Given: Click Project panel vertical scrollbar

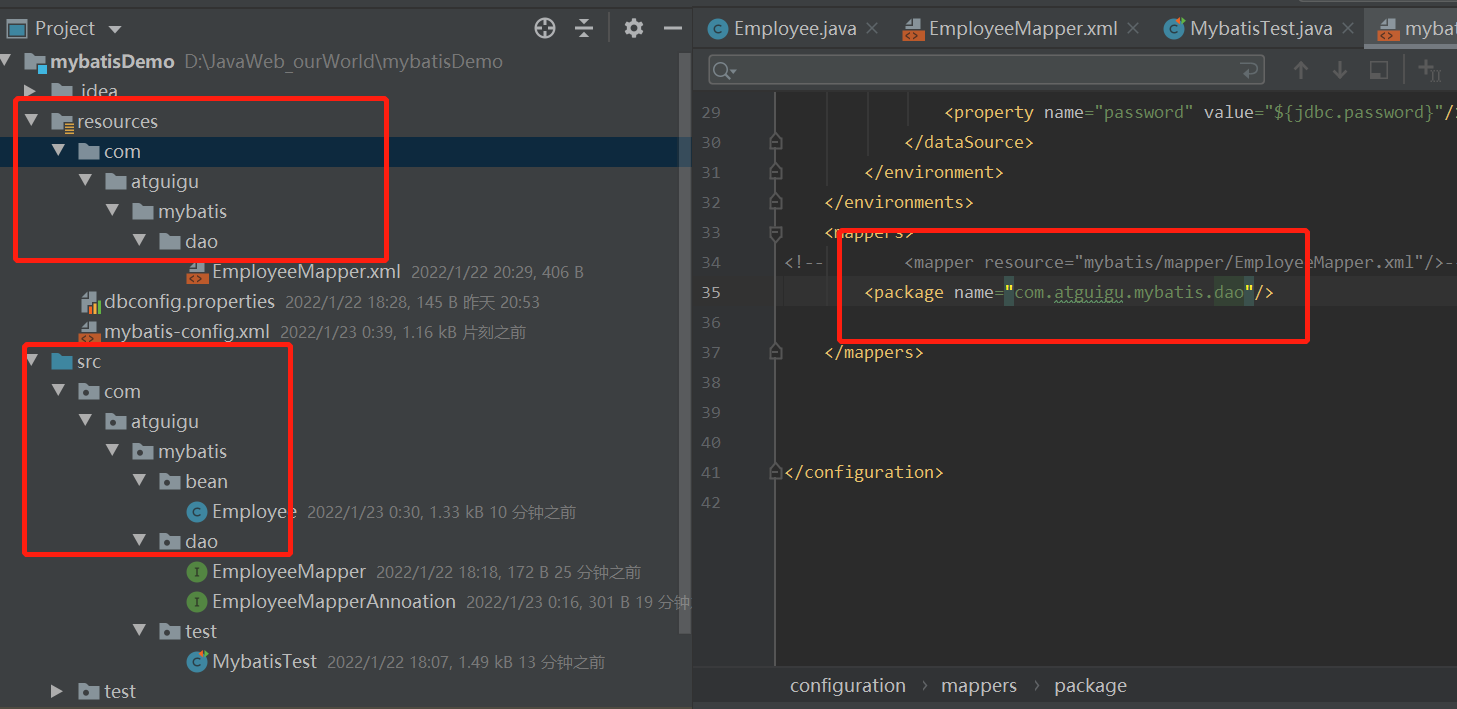Looking at the screenshot, I should [685, 343].
